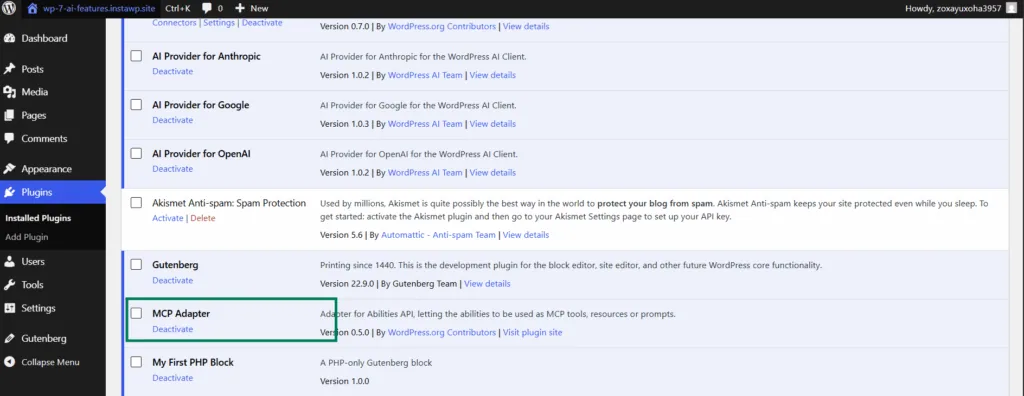The height and width of the screenshot is (396, 1024).
Task: Open the comments bubble icon in admin bar
Action: tap(206, 8)
